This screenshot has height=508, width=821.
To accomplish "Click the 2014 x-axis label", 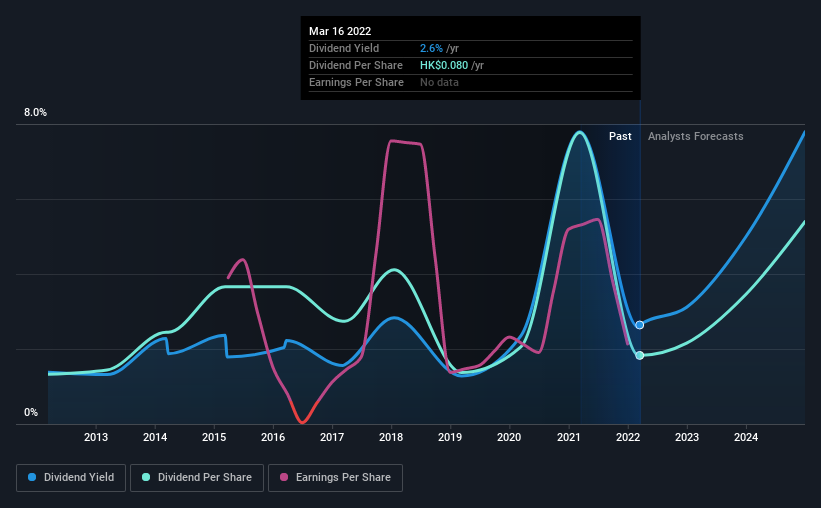I will [155, 437].
